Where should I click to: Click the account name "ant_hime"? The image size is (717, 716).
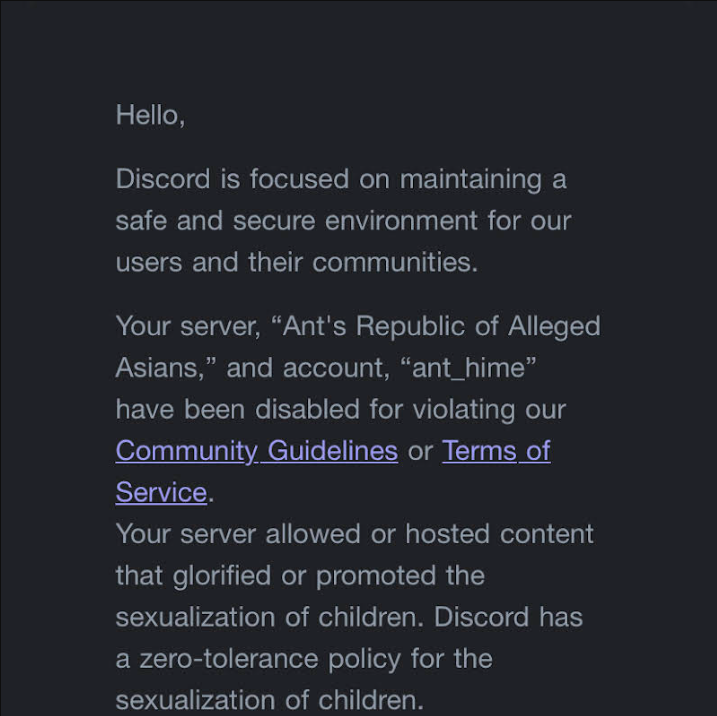click(468, 368)
